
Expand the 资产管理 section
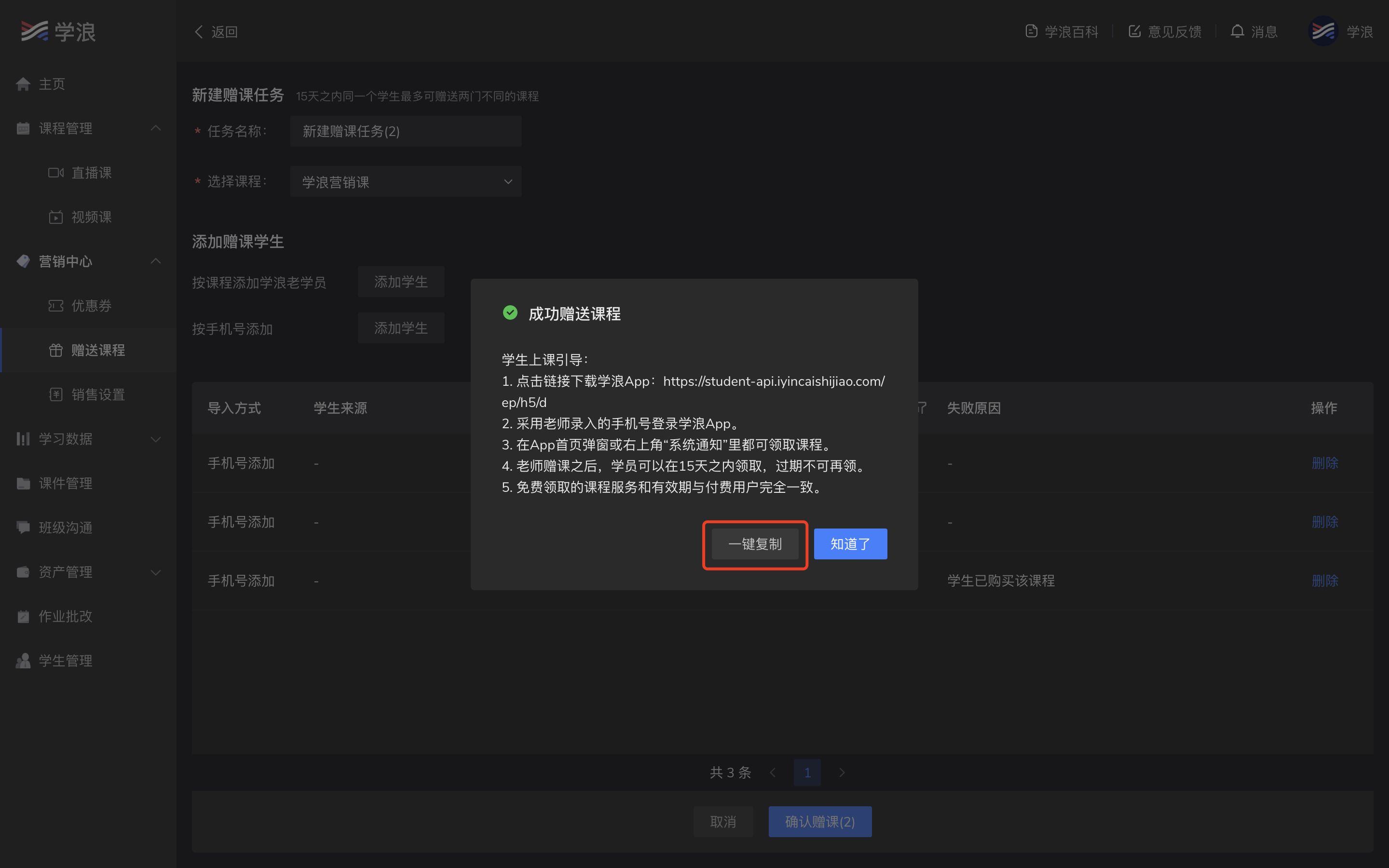tap(156, 572)
